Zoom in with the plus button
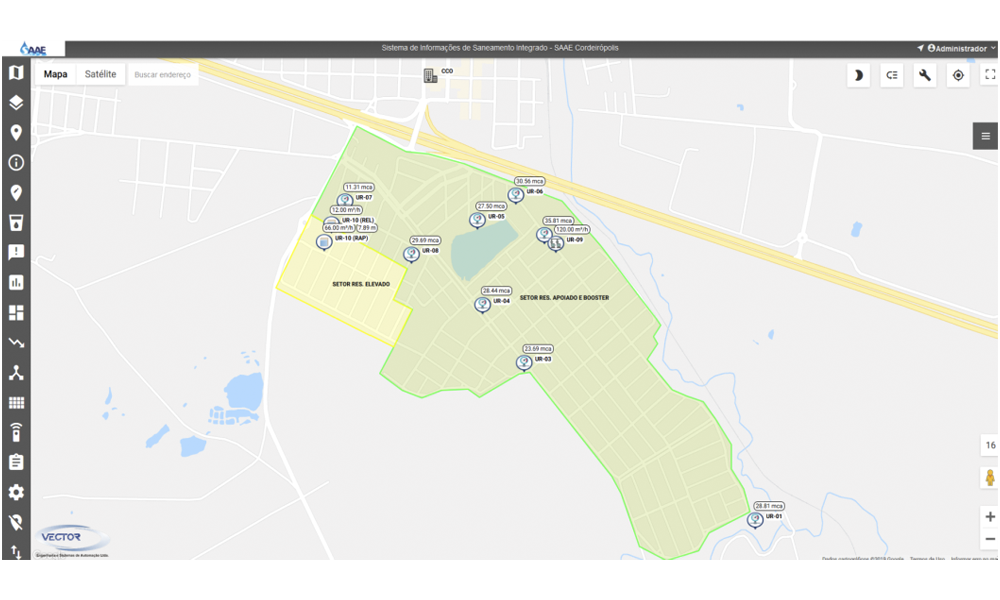This screenshot has height=600, width=1000. tap(990, 517)
